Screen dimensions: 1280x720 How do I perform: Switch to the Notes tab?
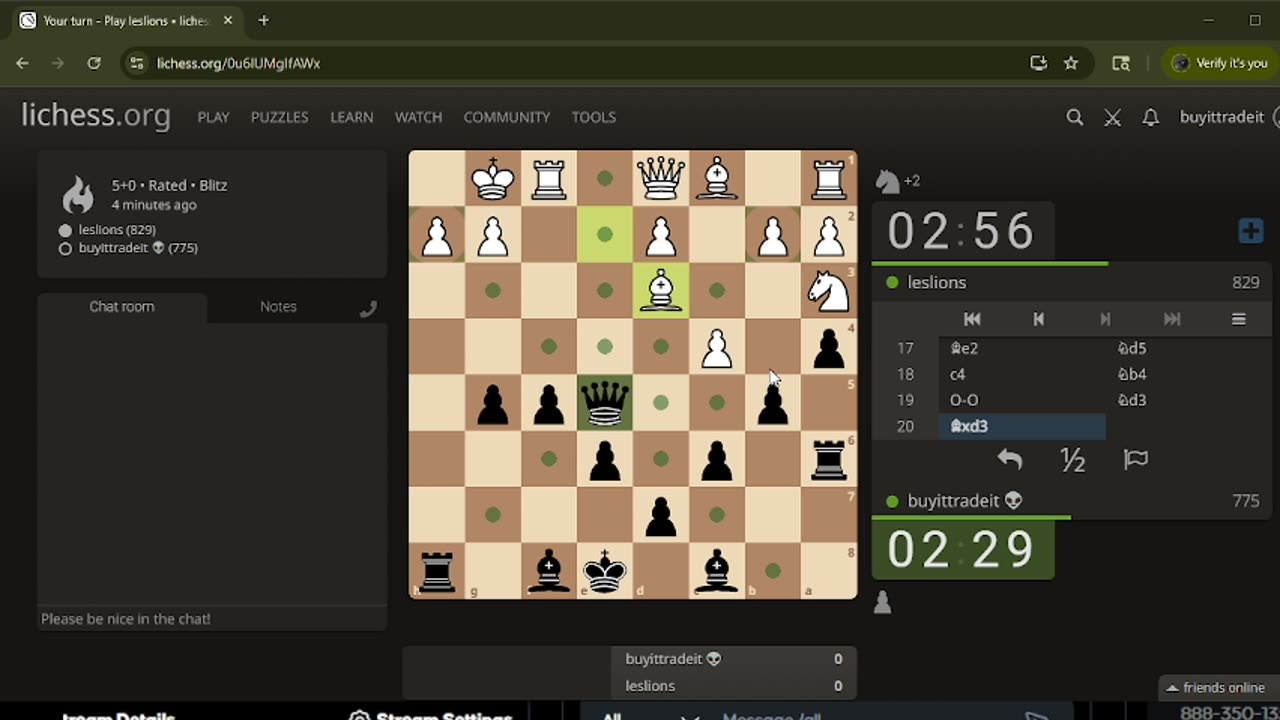278,307
